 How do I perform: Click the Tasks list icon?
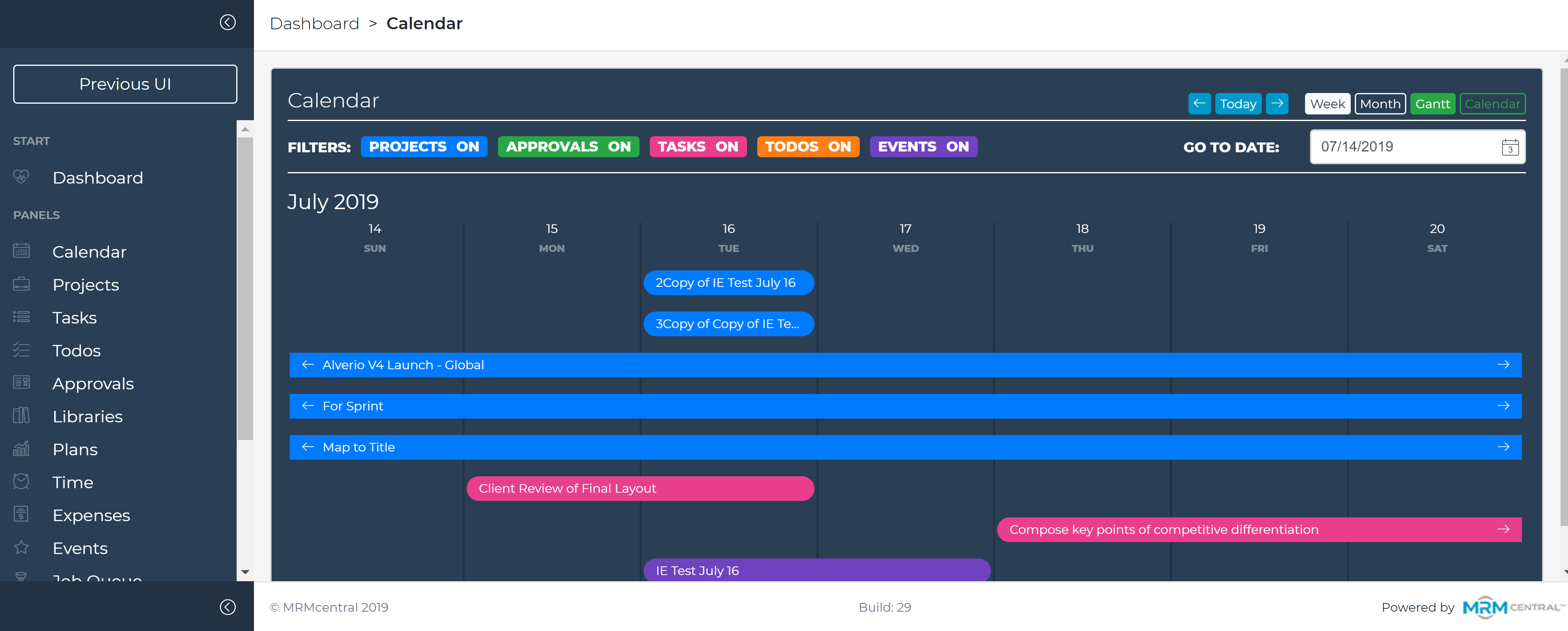pos(21,317)
